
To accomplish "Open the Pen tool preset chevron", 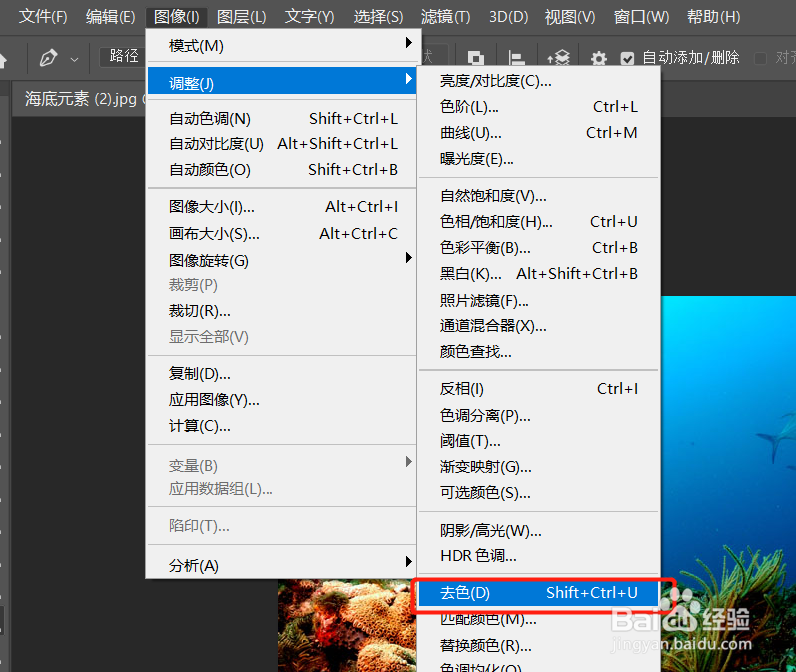I will pyautogui.click(x=75, y=59).
